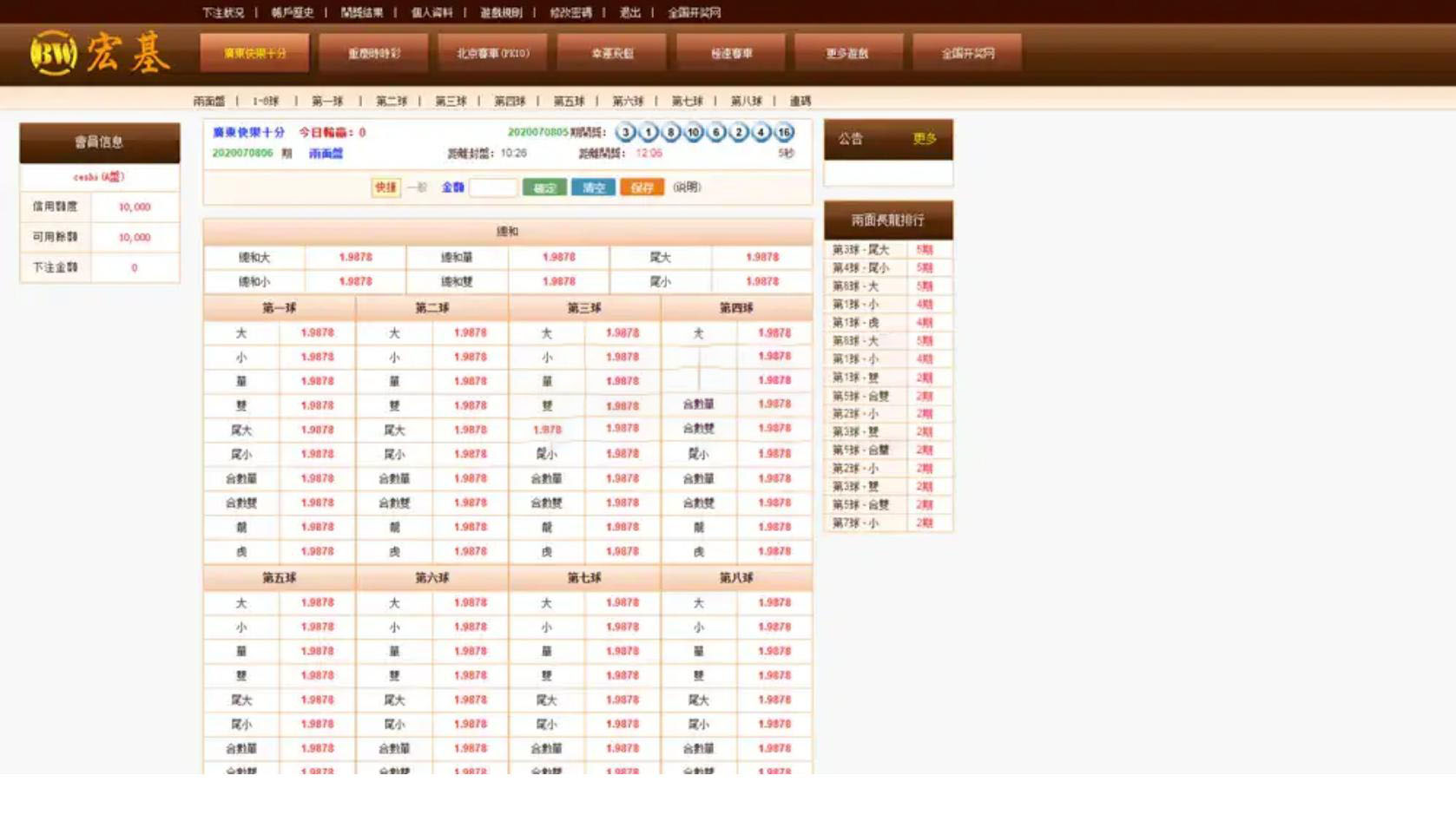Open 遊戲規則 in the top menu
Image resolution: width=1456 pixels, height=815 pixels.
click(x=501, y=13)
